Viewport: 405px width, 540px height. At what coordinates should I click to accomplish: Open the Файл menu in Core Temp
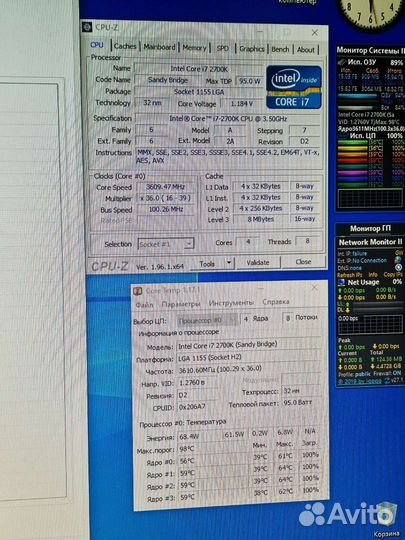144,305
